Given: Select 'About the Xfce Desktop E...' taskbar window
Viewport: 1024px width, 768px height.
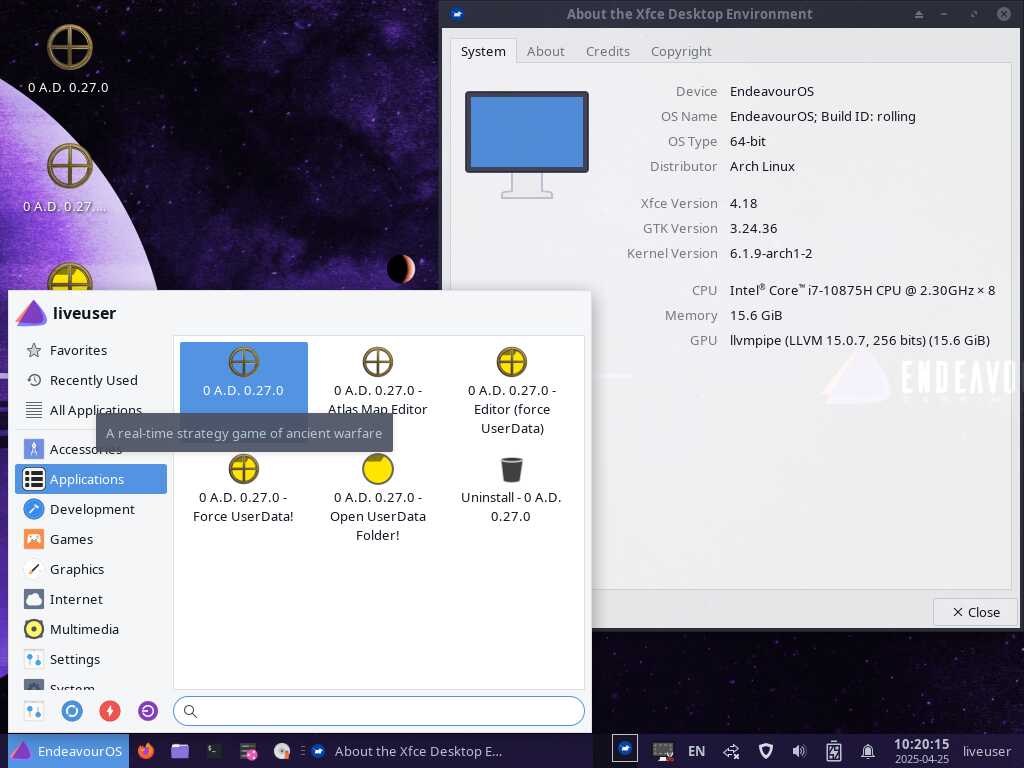Looking at the screenshot, I should (x=406, y=751).
